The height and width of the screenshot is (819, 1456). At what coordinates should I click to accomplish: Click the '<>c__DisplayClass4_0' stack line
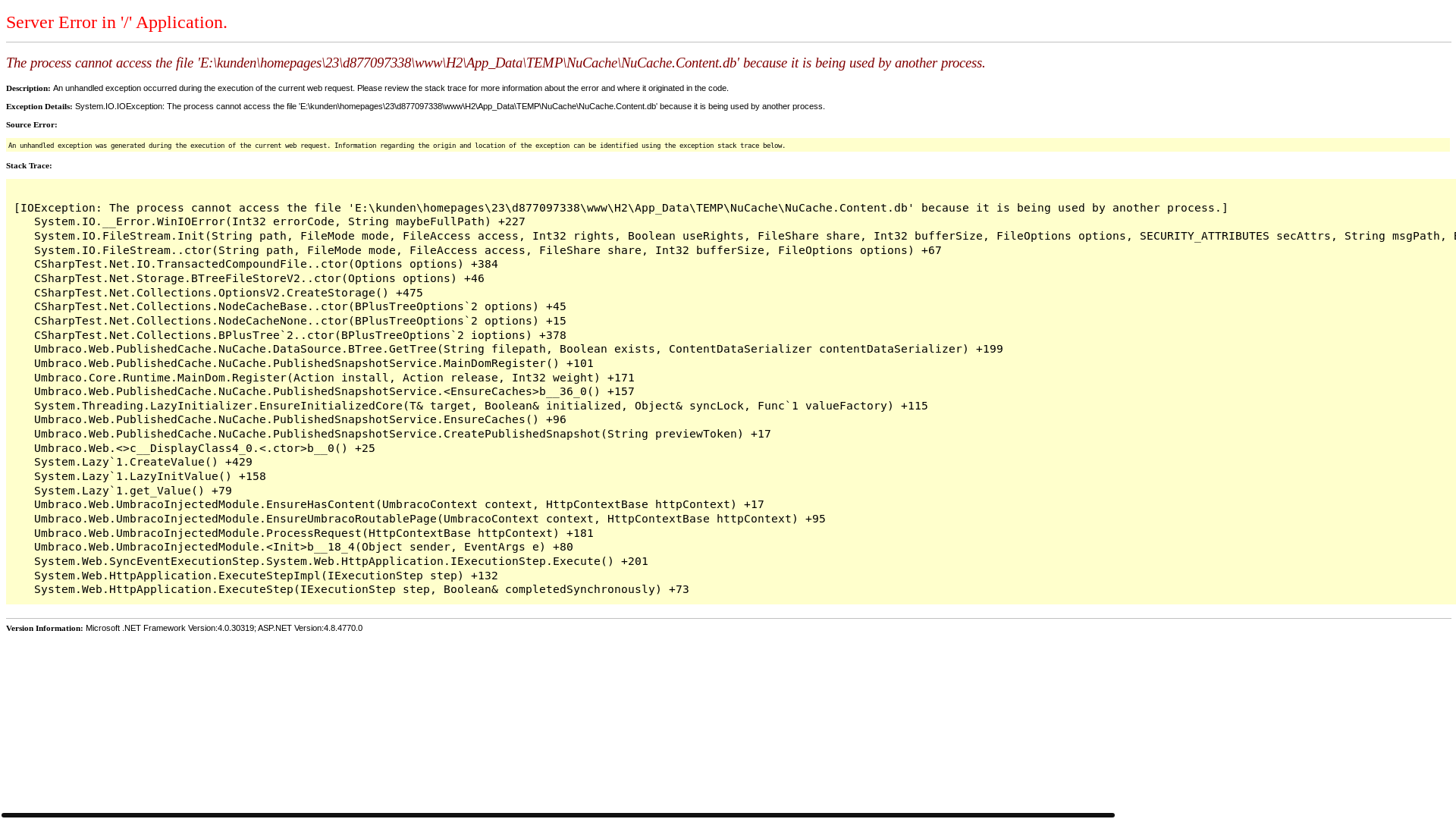[205, 448]
